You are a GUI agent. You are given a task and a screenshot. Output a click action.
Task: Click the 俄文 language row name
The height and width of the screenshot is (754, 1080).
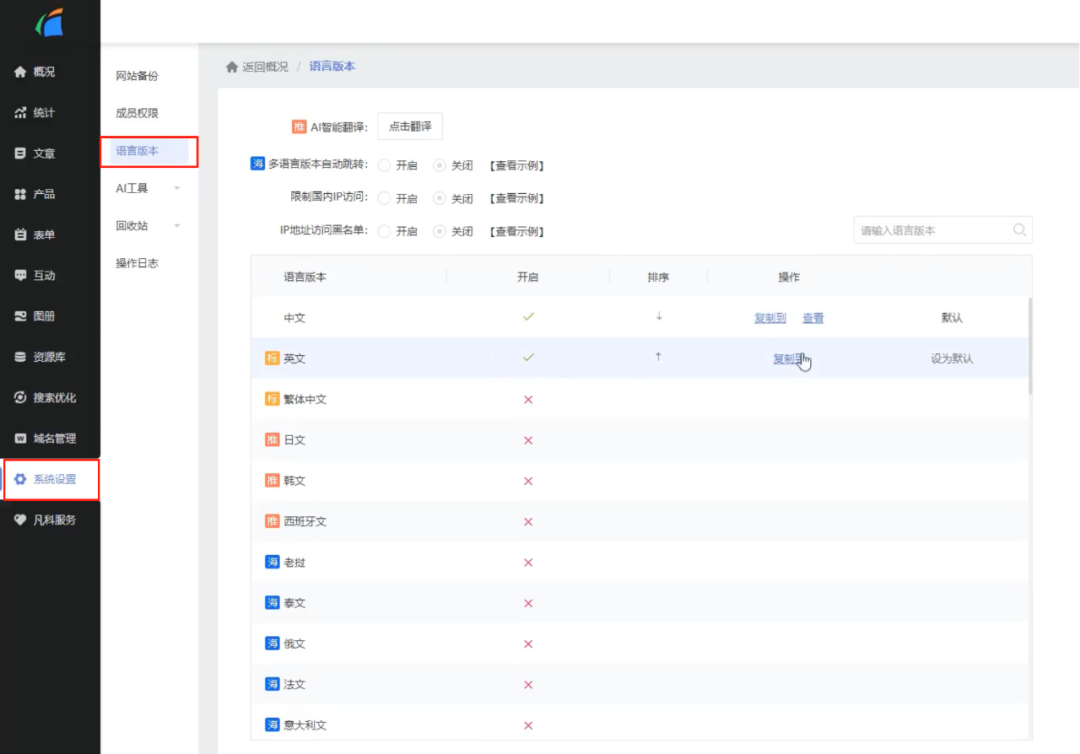pyautogui.click(x=294, y=644)
